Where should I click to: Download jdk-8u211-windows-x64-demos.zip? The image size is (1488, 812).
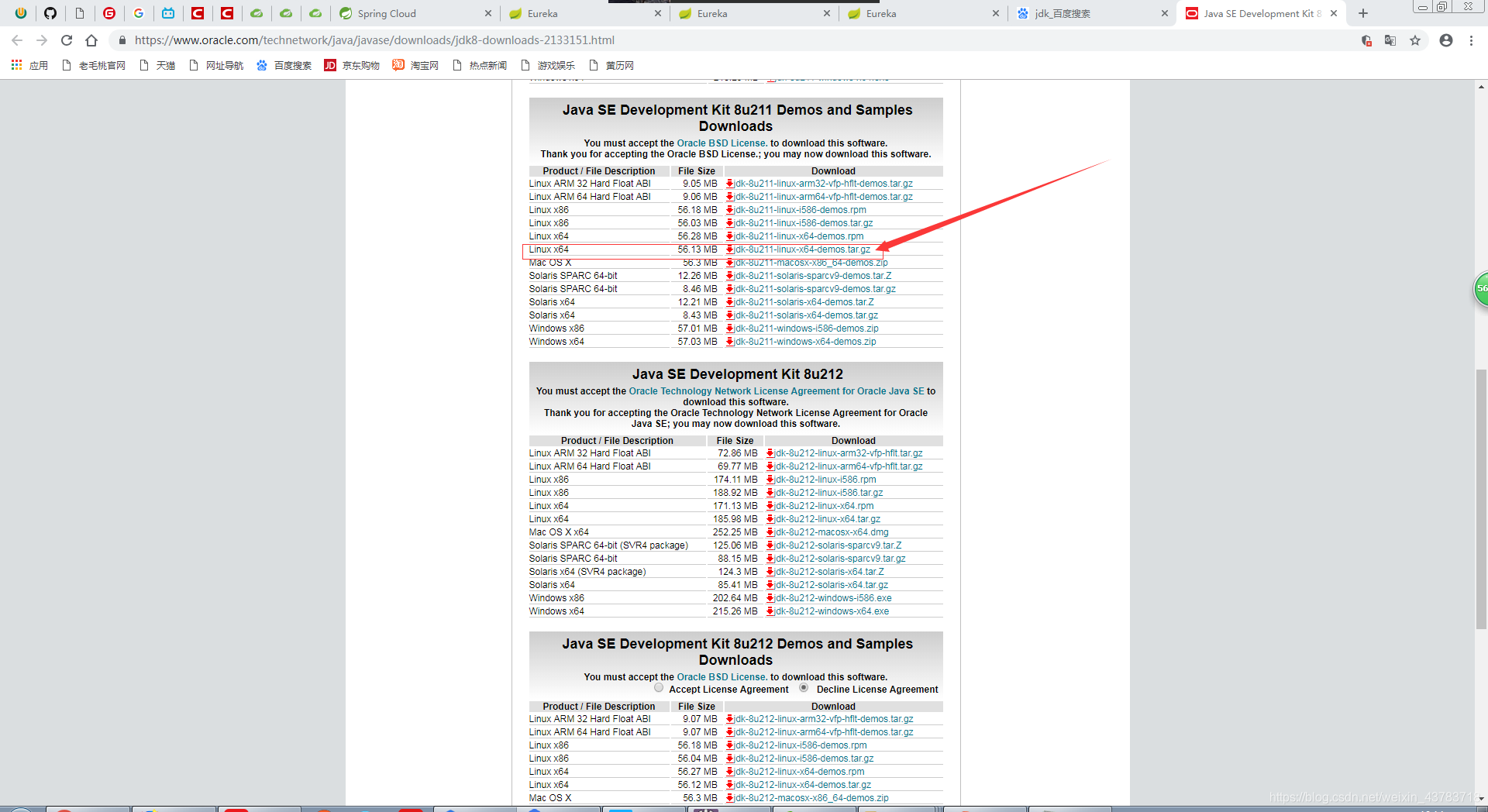tap(805, 342)
